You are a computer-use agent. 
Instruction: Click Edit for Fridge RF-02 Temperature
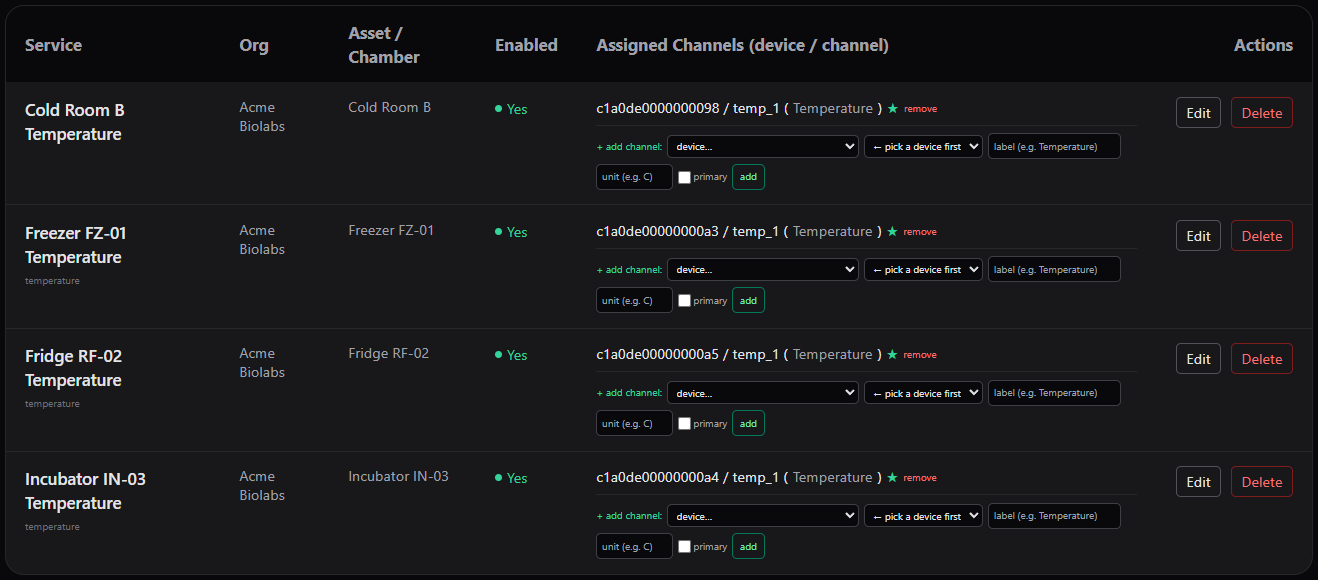tap(1198, 359)
